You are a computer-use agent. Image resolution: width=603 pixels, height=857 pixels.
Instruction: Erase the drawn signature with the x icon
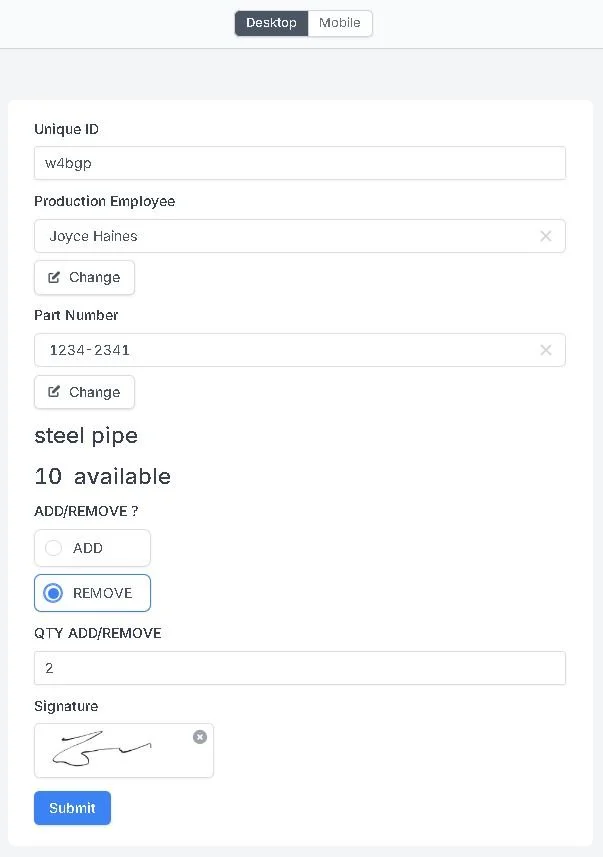tap(200, 737)
